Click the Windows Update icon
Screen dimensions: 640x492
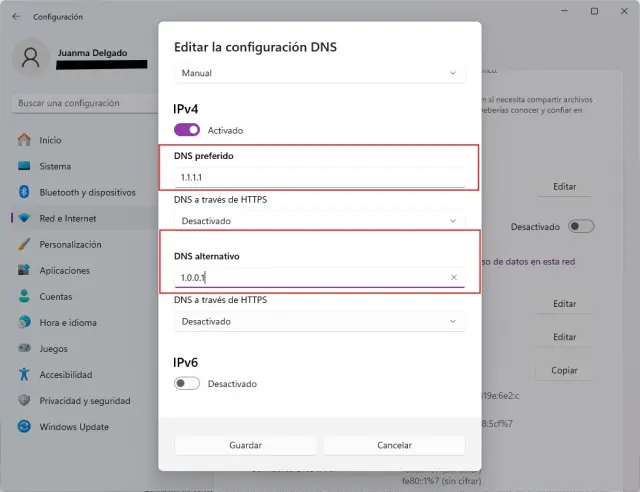coord(24,426)
